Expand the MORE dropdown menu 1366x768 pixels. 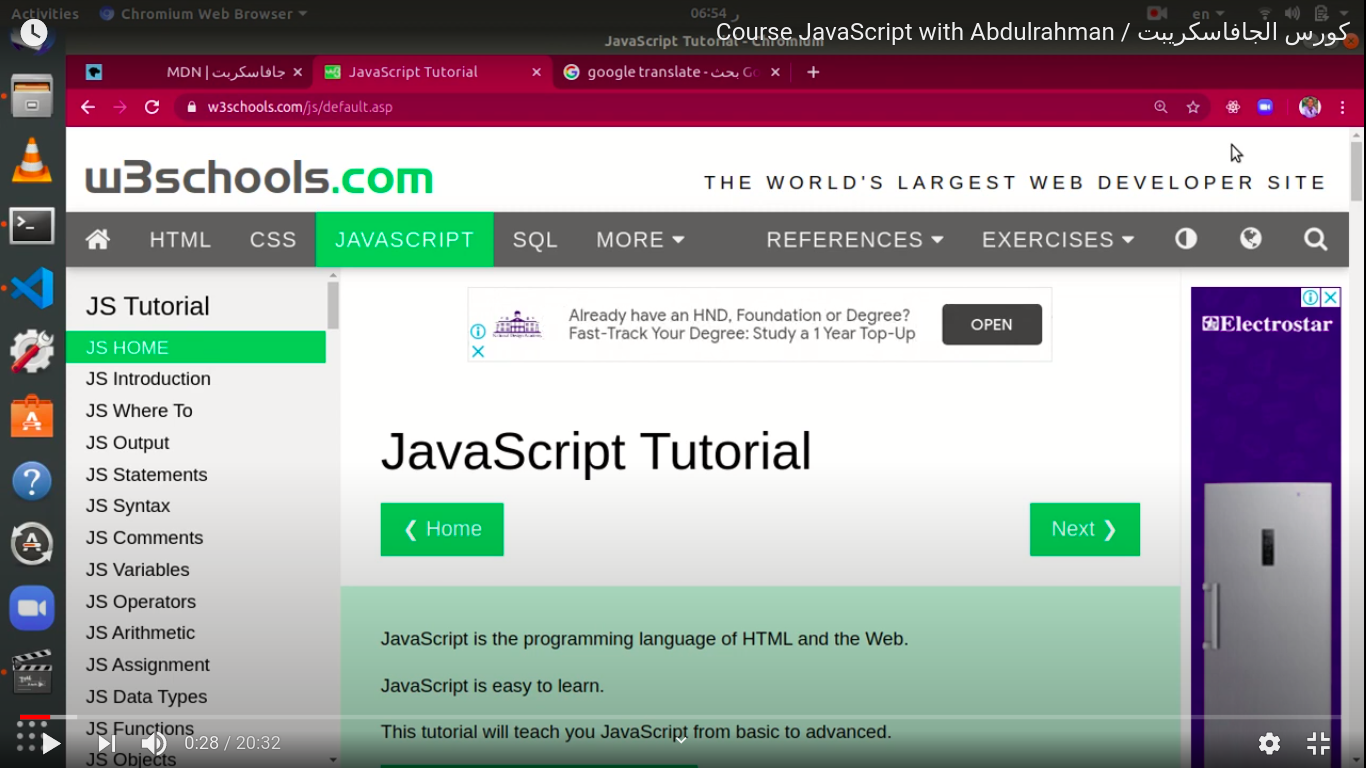640,240
